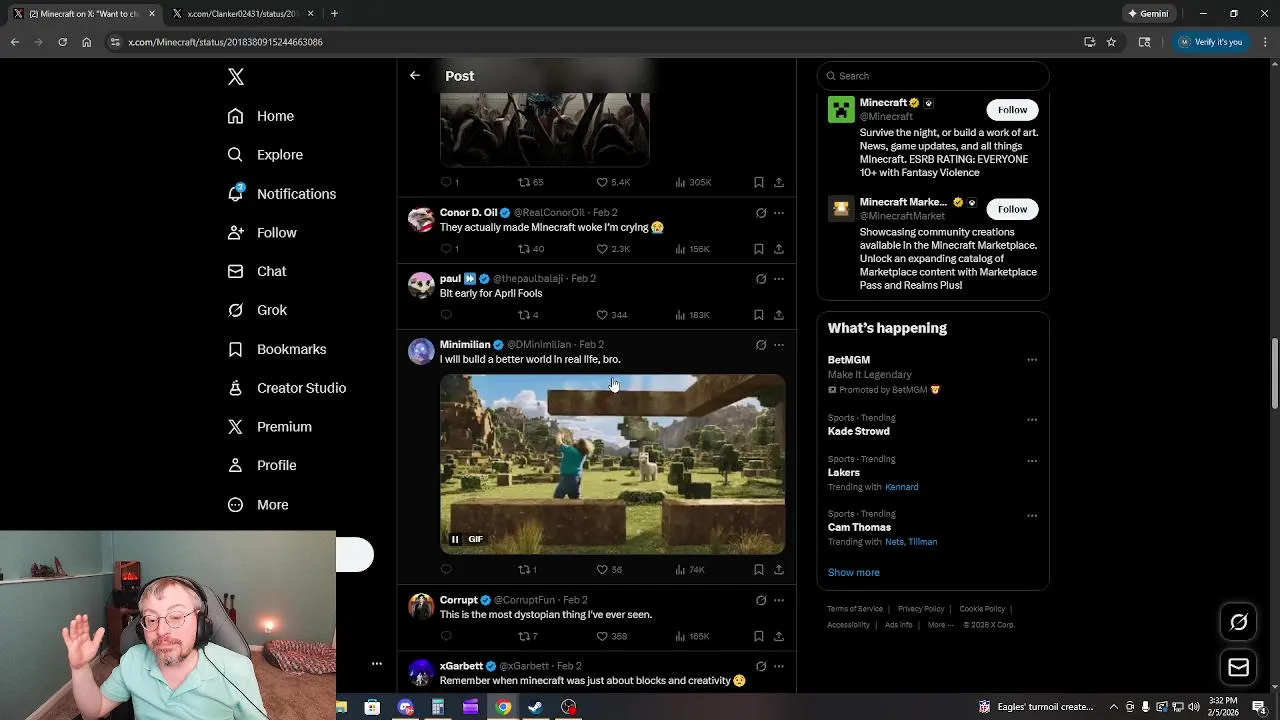The width and height of the screenshot is (1280, 720).
Task: Reply to Conor D. Oil's post
Action: point(450,249)
